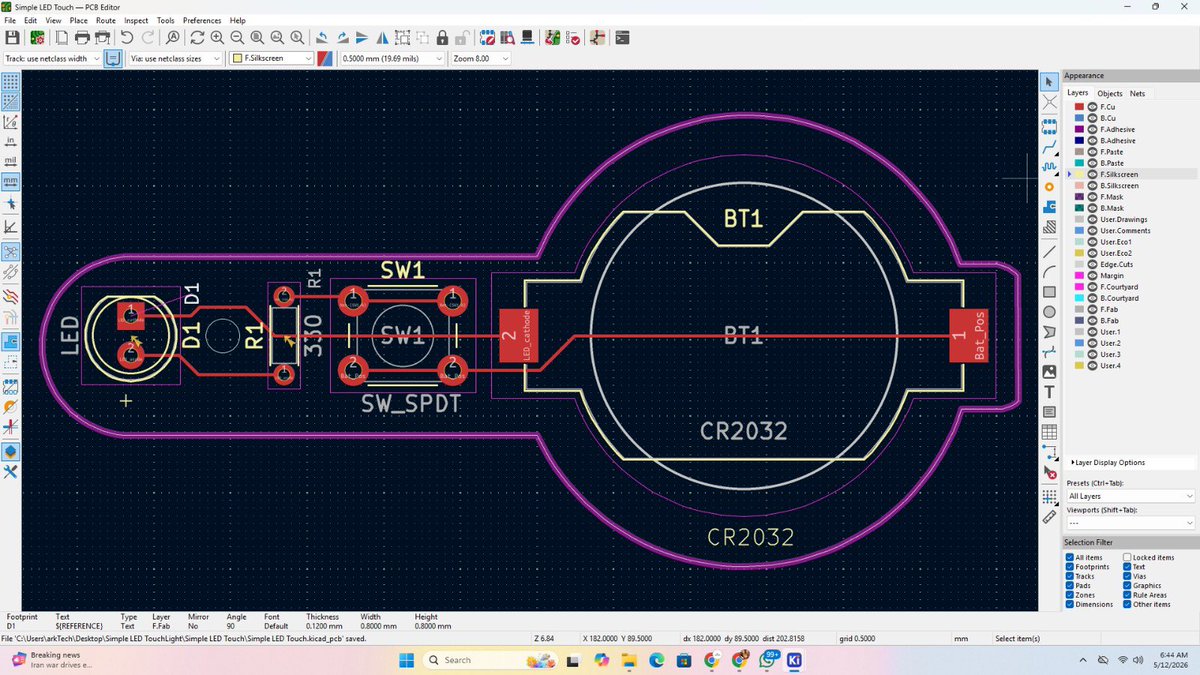Viewport: 1200px width, 675px height.
Task: Open the Design Rules Checker icon
Action: (x=574, y=37)
